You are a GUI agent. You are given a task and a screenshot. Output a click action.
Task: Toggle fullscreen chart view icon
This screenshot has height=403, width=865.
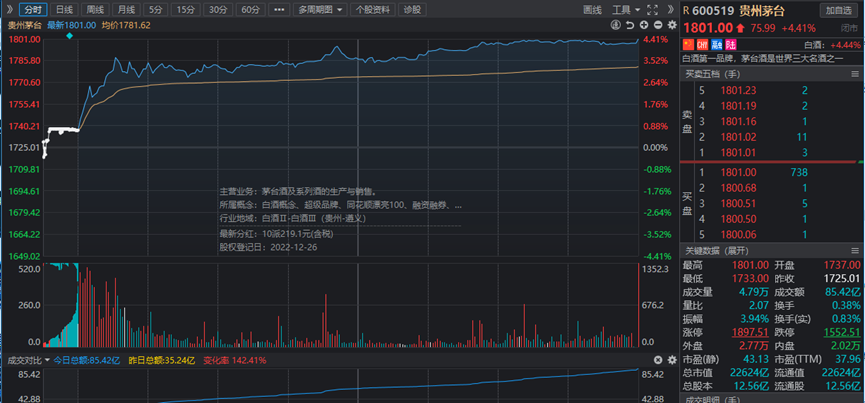[653, 9]
